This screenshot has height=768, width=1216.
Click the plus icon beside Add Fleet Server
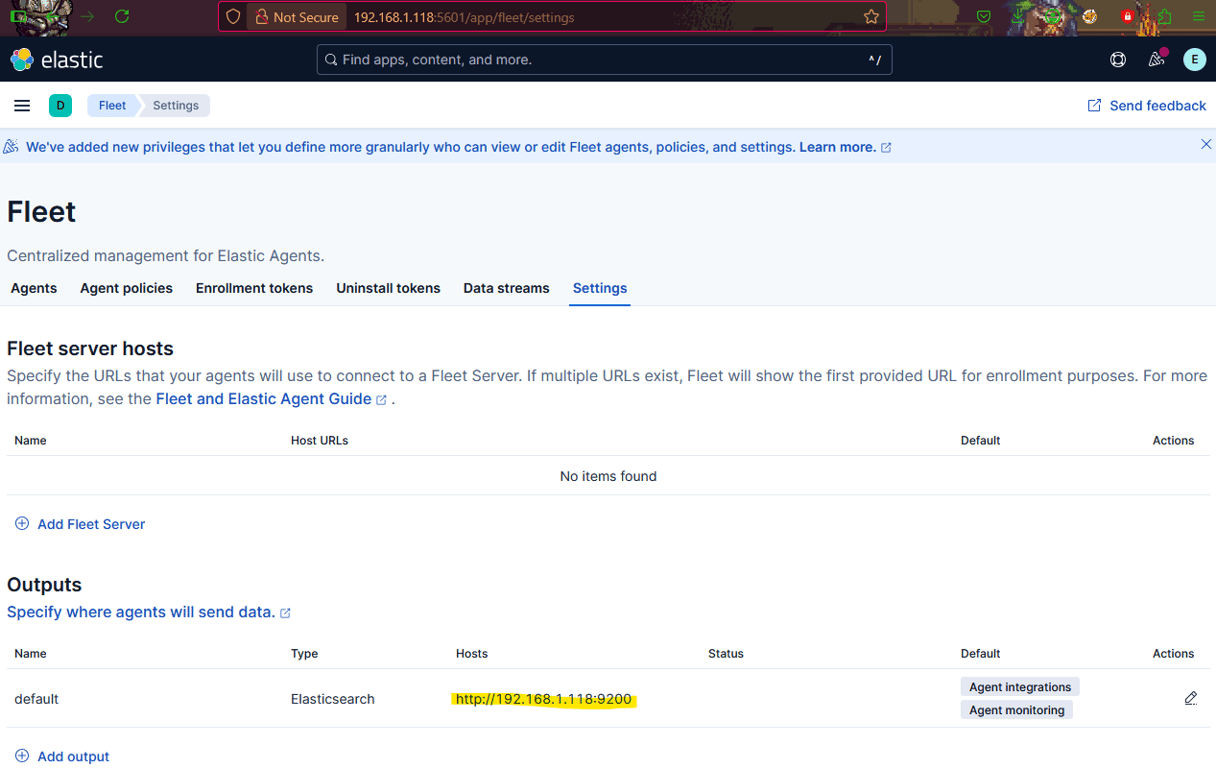pyautogui.click(x=22, y=523)
